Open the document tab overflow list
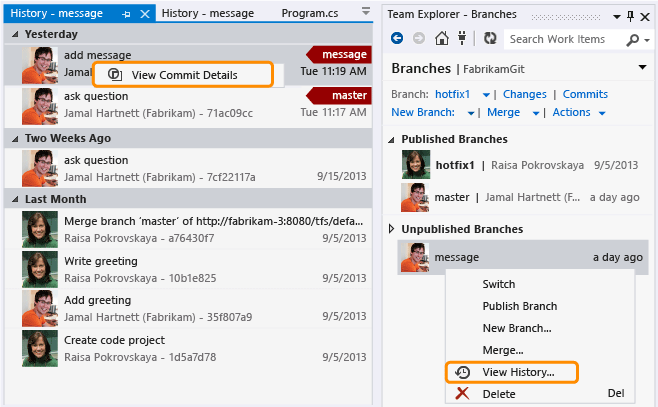The image size is (658, 407). [x=366, y=11]
